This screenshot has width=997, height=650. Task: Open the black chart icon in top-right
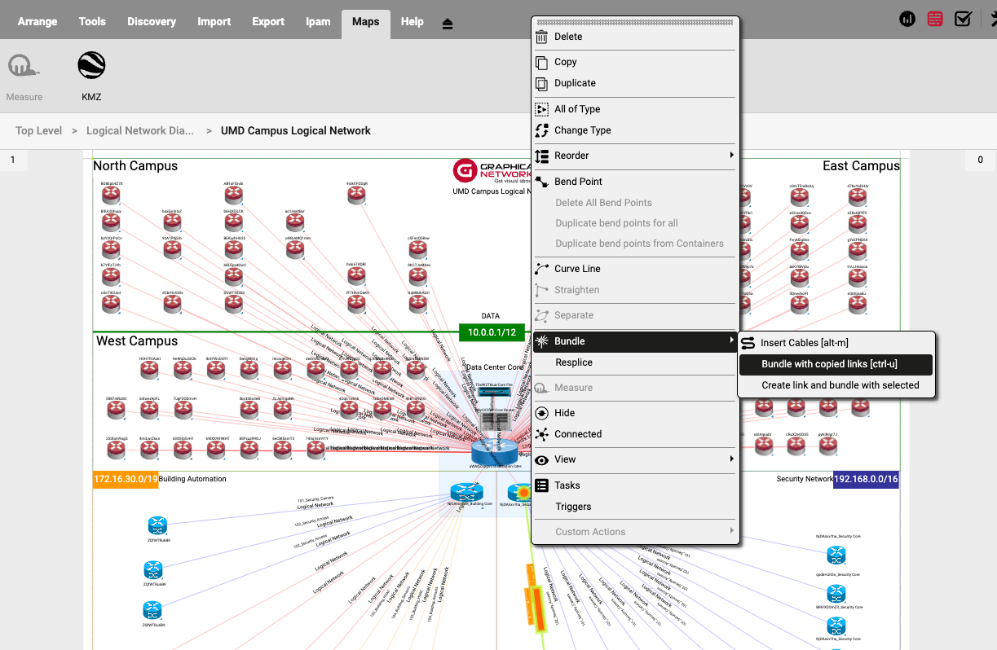[x=907, y=19]
